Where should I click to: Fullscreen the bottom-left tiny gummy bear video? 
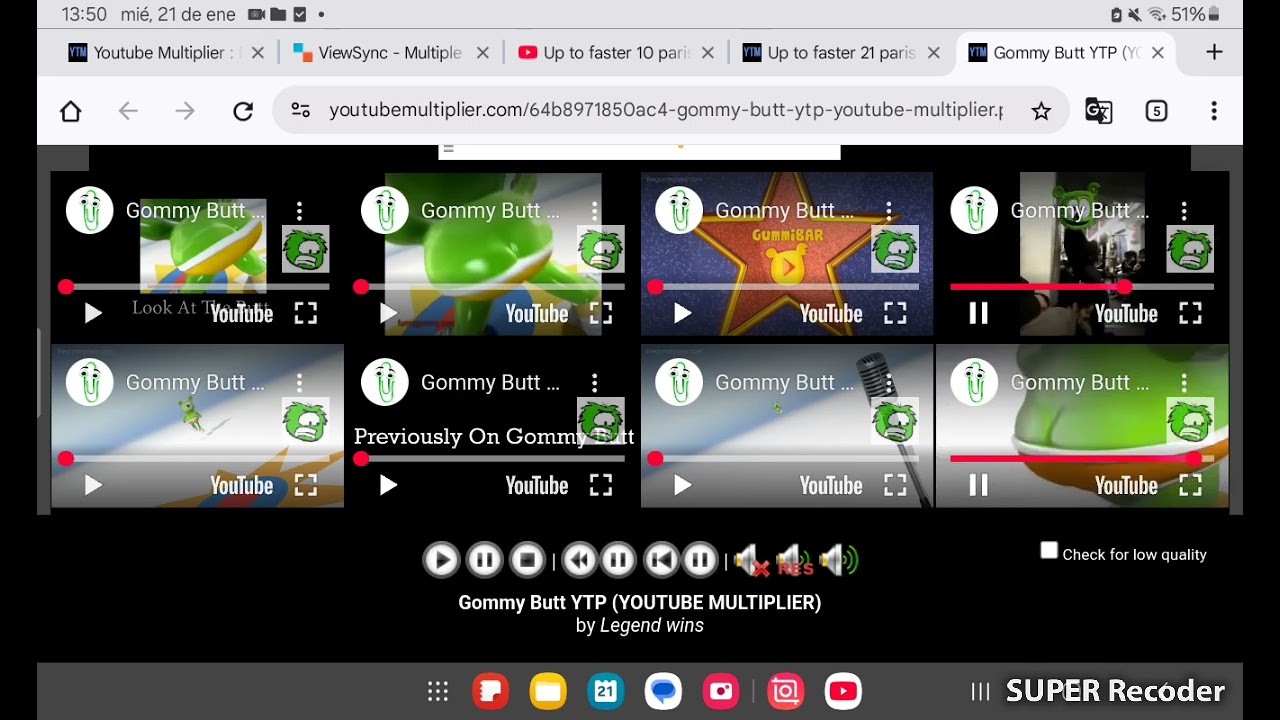click(306, 486)
